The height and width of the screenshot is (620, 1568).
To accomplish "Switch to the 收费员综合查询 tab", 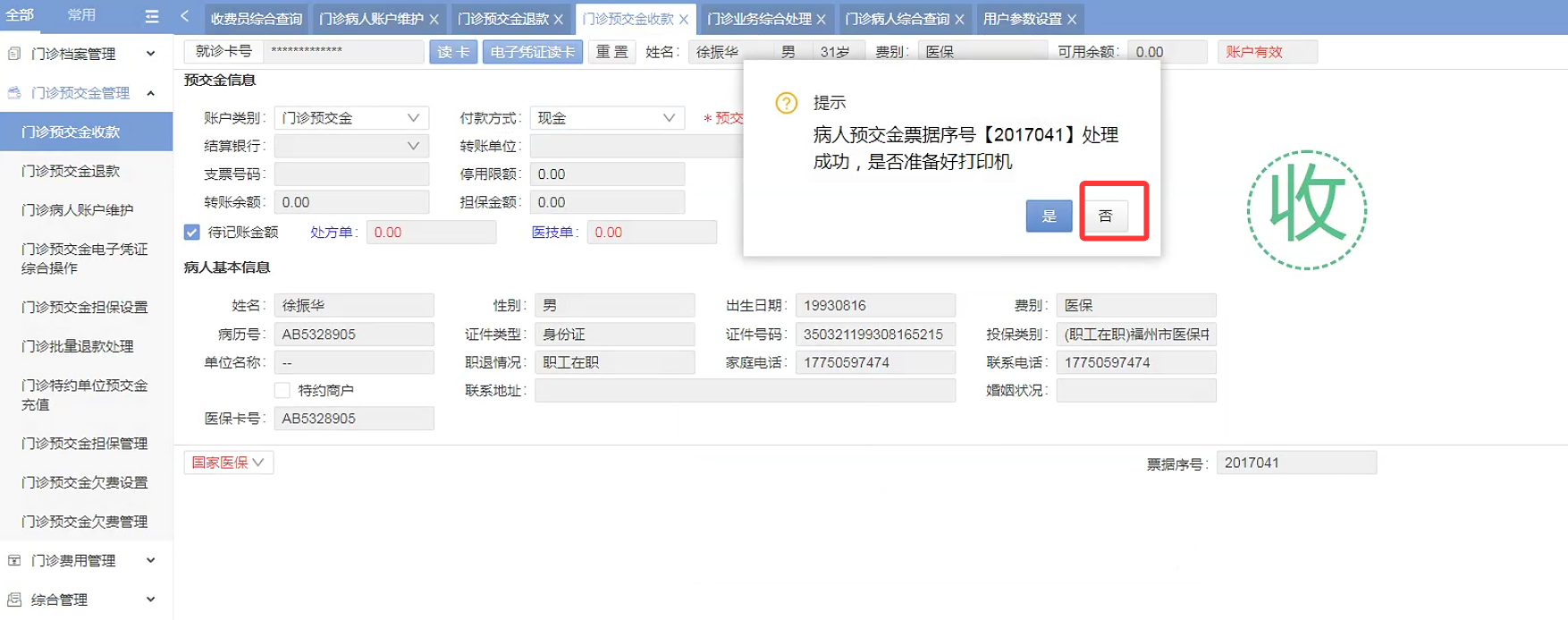I will point(257,19).
